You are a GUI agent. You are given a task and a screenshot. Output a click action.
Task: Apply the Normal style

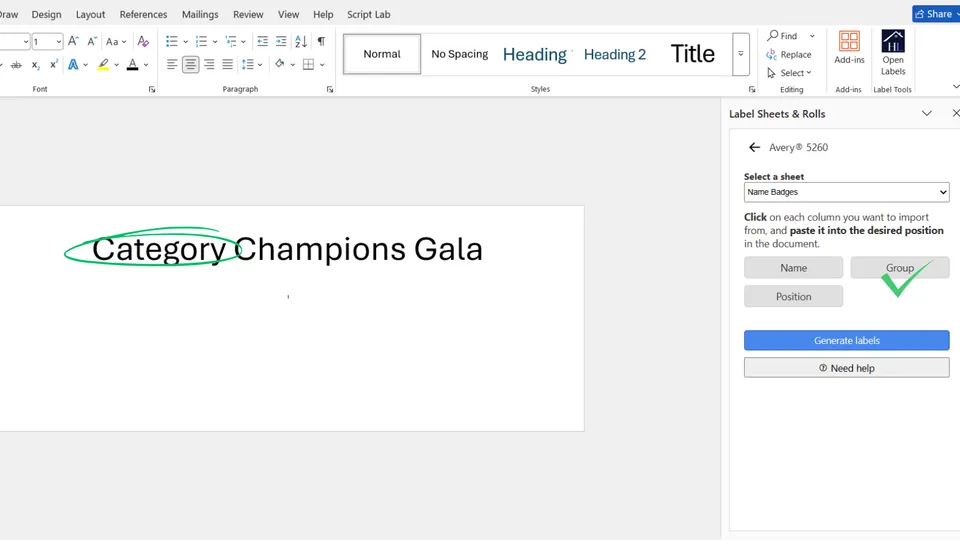click(x=382, y=54)
